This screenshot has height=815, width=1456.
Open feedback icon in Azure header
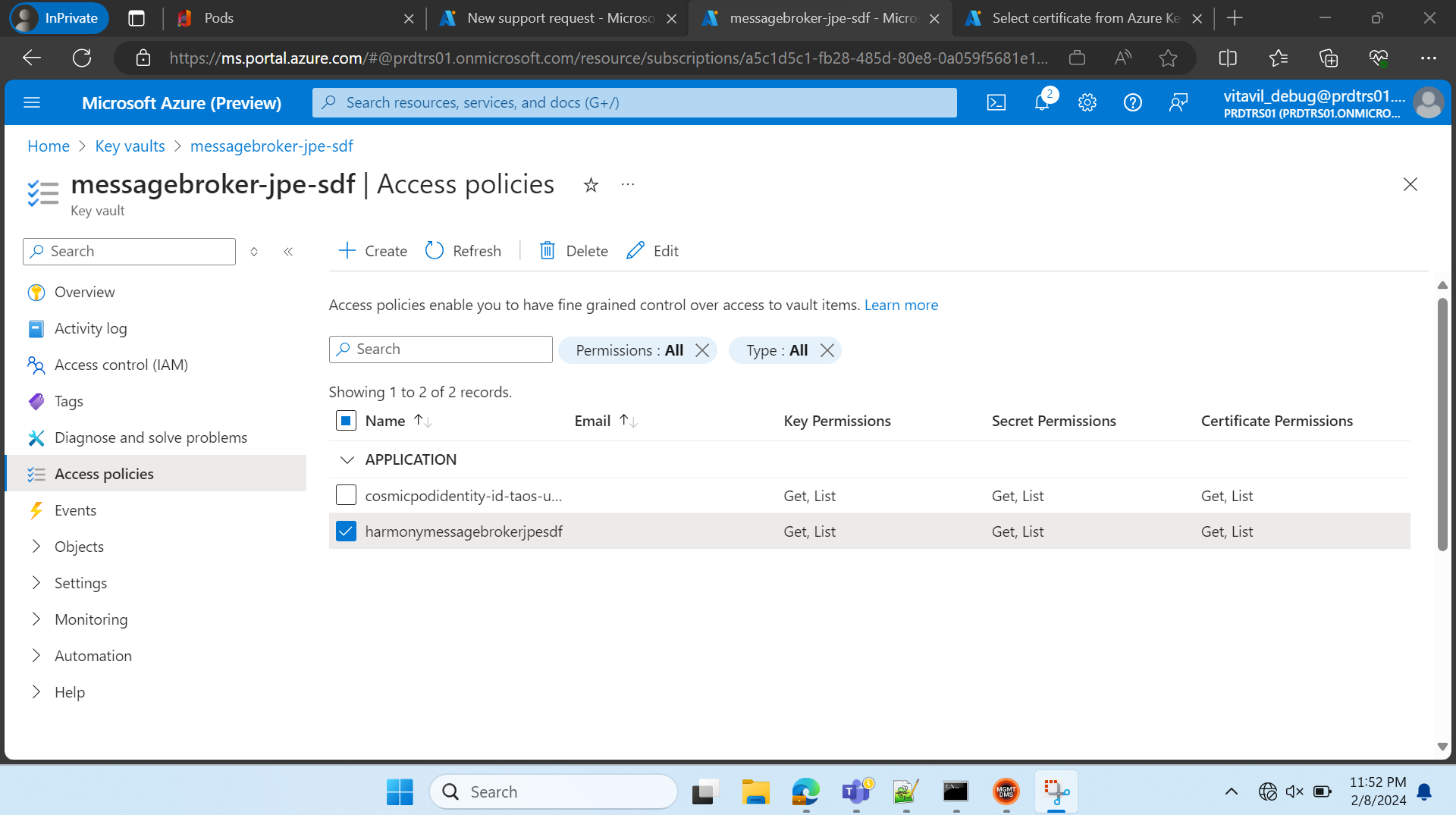1178,102
